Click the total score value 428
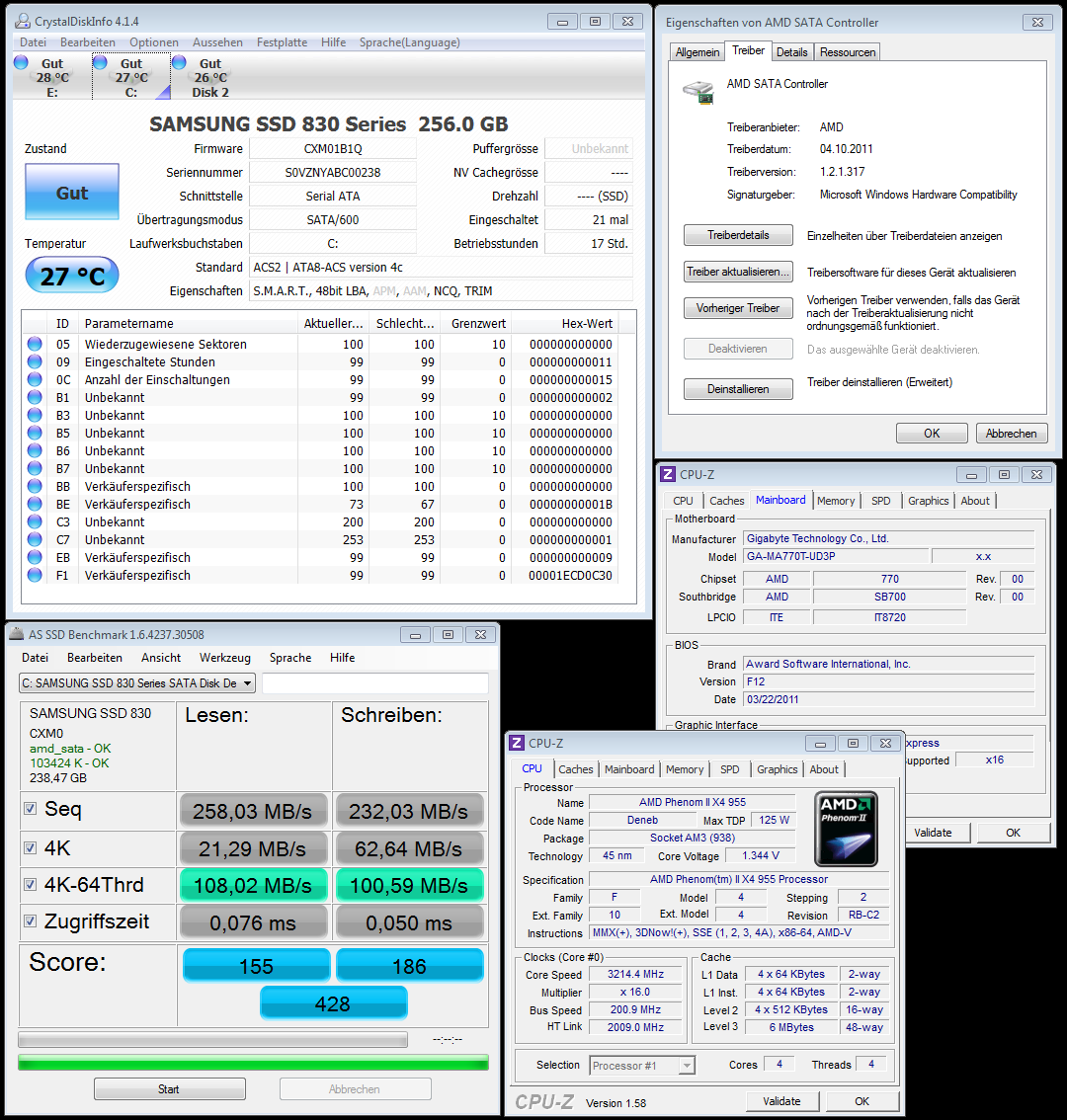The width and height of the screenshot is (1067, 1120). 334,1002
